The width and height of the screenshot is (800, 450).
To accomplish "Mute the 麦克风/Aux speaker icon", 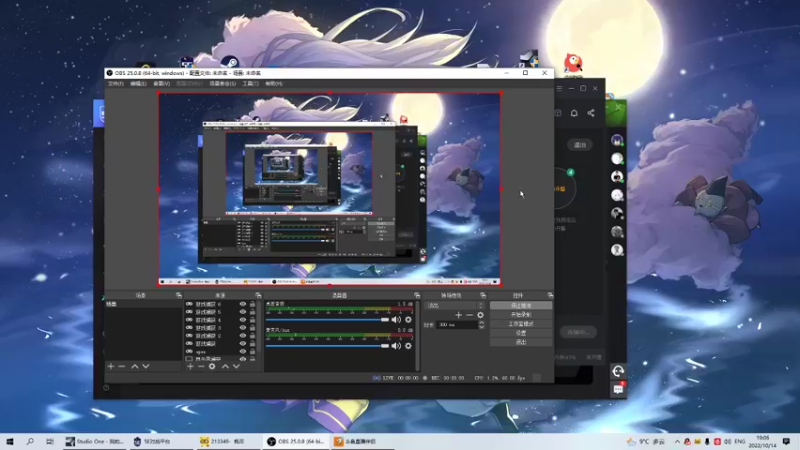I will pyautogui.click(x=396, y=345).
